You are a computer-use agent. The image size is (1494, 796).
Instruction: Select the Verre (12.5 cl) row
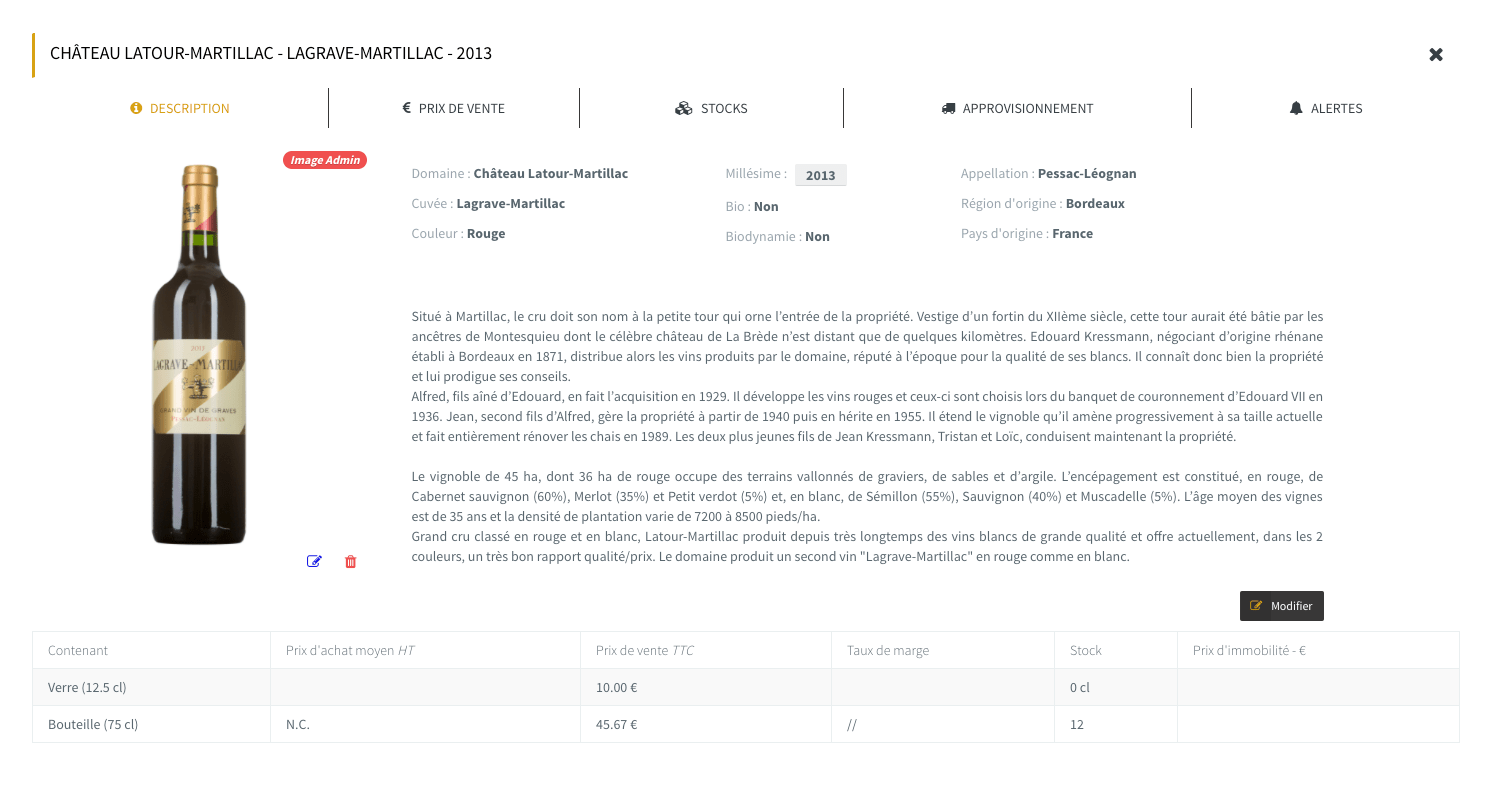(746, 687)
